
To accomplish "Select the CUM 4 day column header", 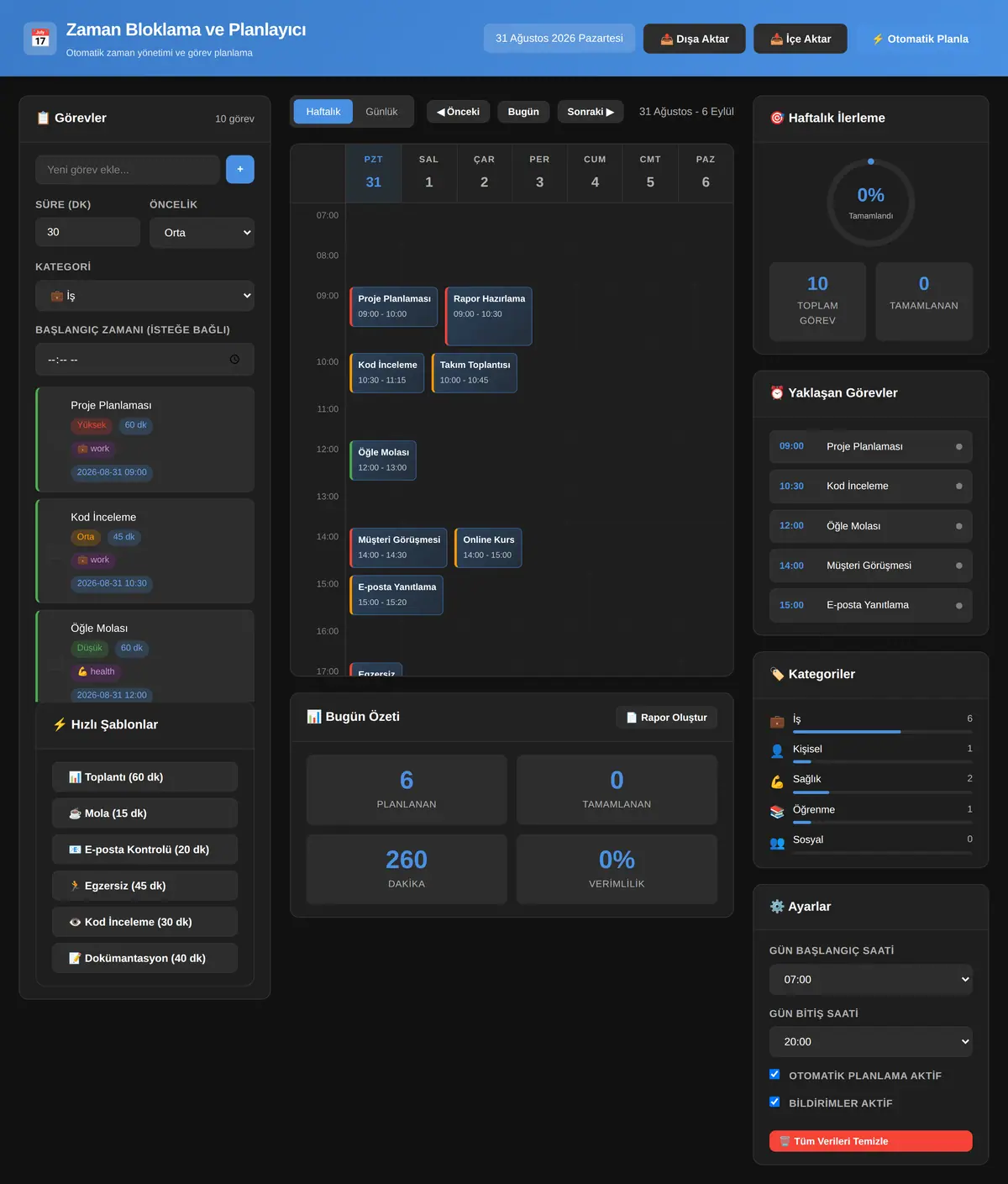I will tap(595, 173).
